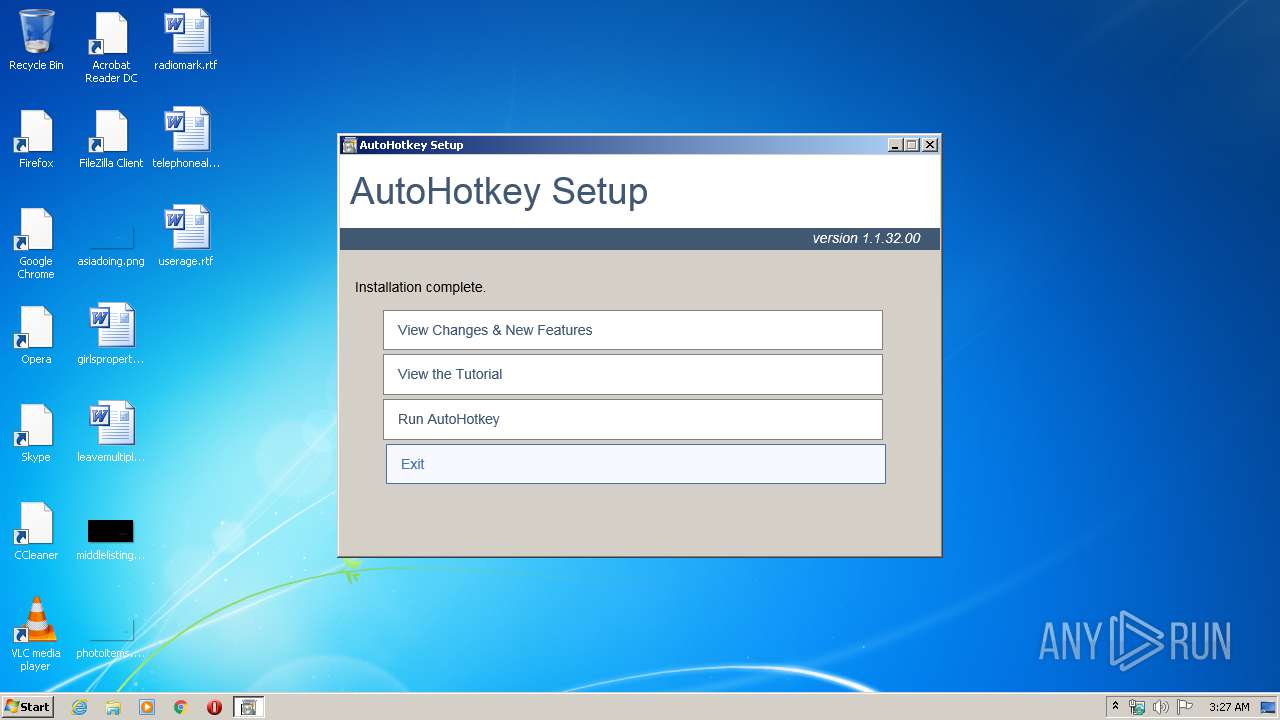Click the Show desktop button

point(1269,707)
